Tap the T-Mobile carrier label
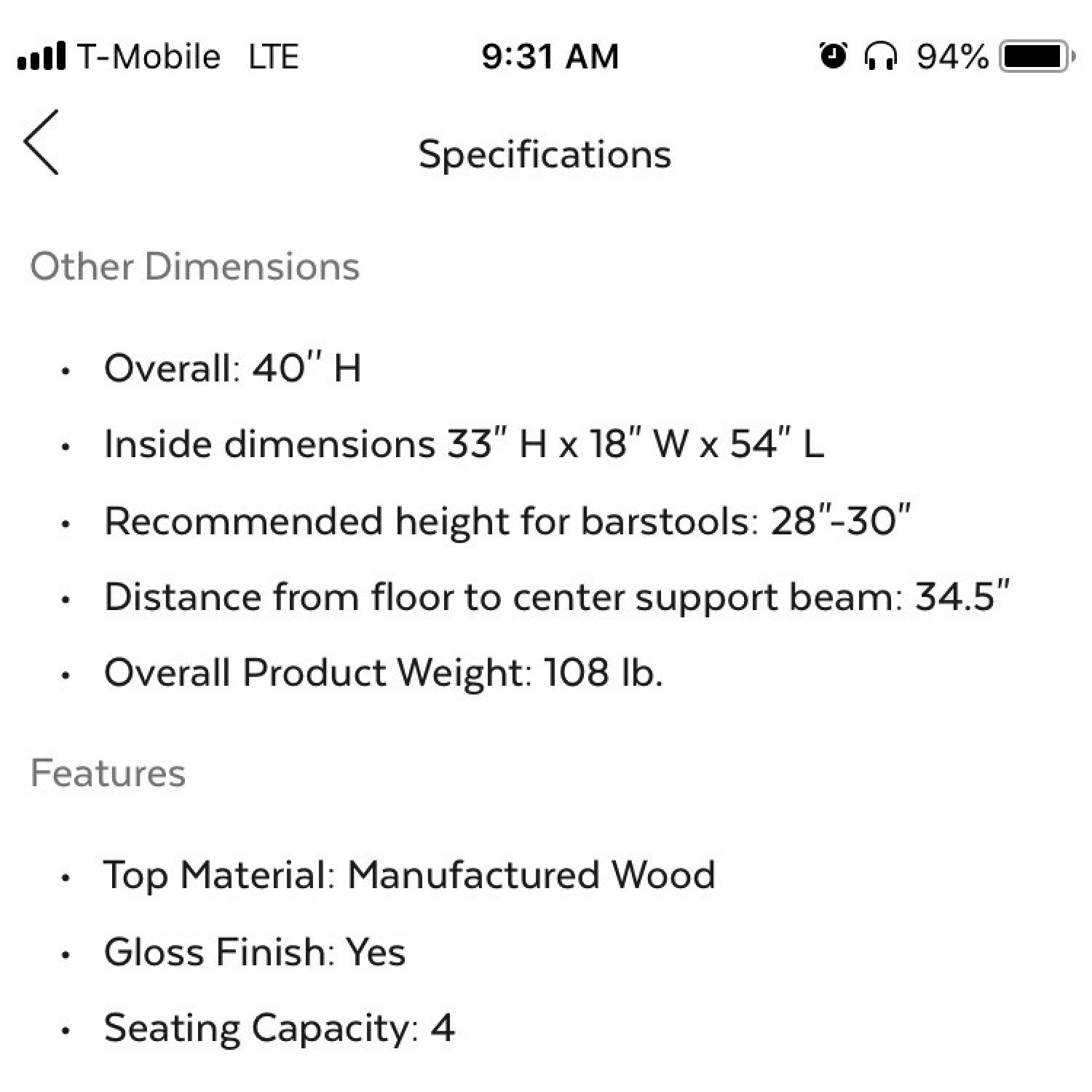Screen dimensions: 1092x1092 pyautogui.click(x=148, y=57)
